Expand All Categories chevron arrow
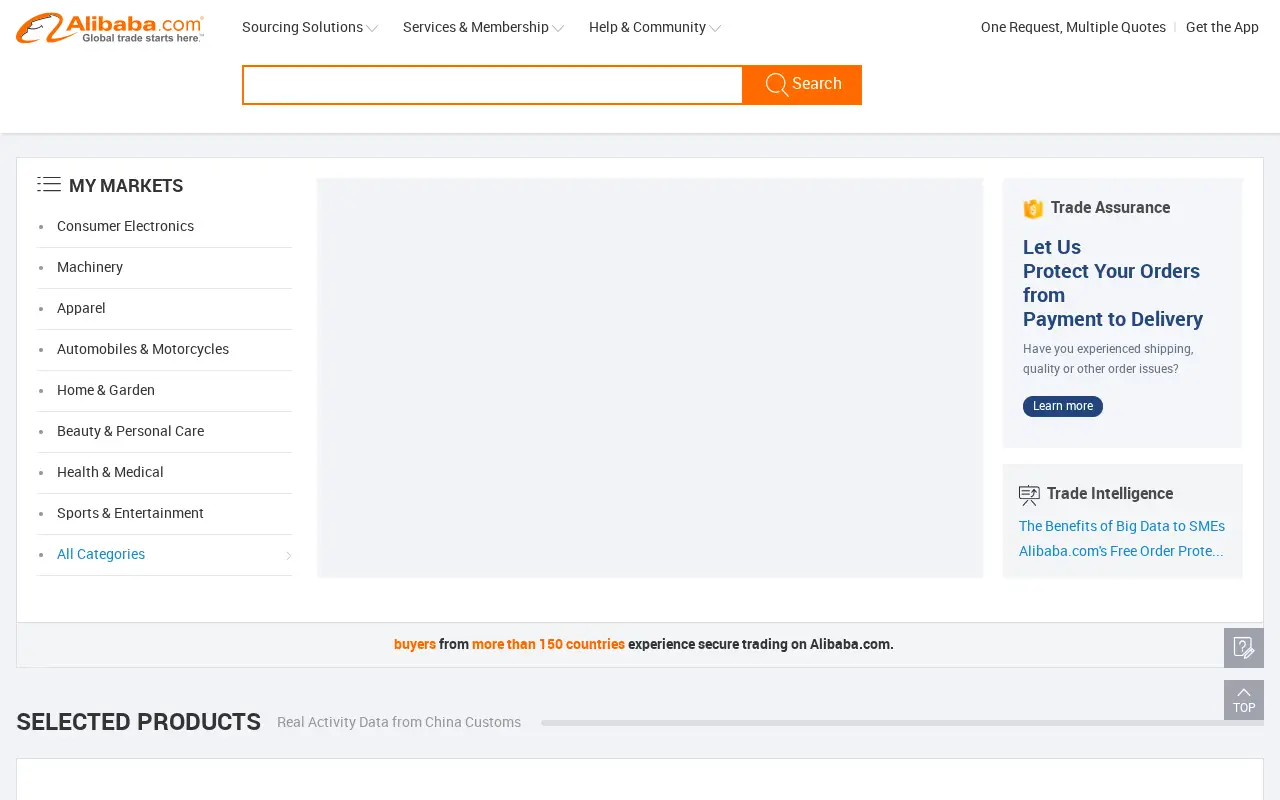Viewport: 1280px width, 800px height. (288, 555)
